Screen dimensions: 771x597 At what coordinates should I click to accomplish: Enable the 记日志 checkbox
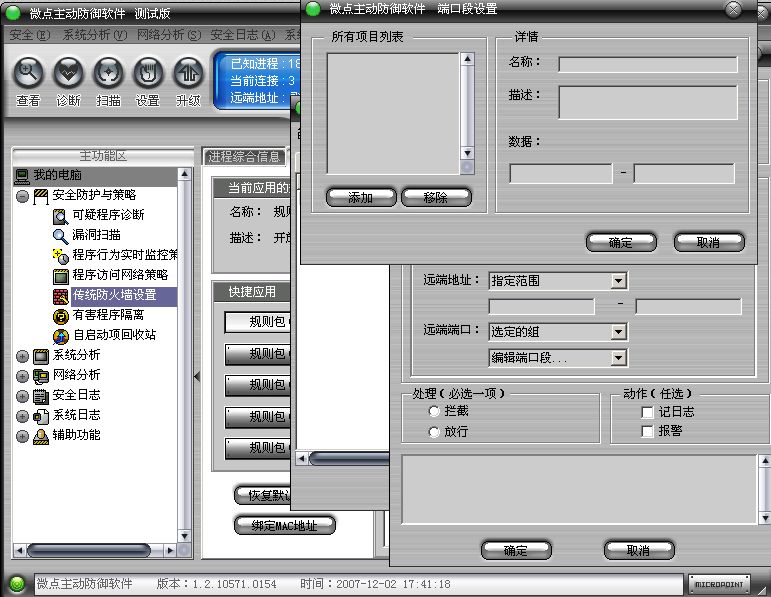648,412
